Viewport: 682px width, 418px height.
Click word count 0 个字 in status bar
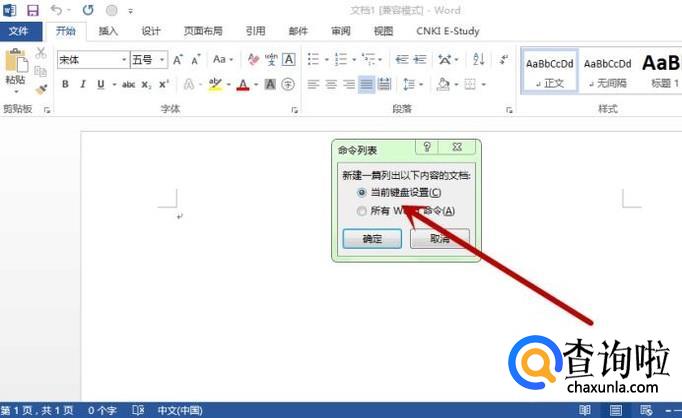102,410
